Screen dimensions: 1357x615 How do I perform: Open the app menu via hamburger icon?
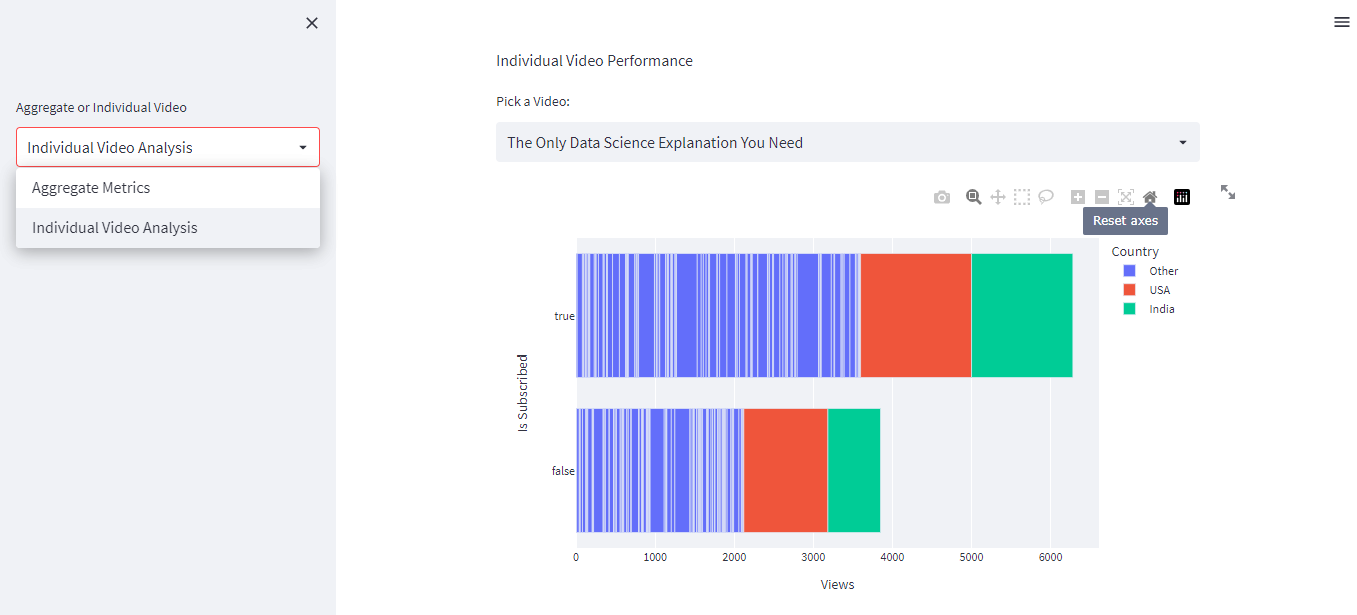(1341, 21)
